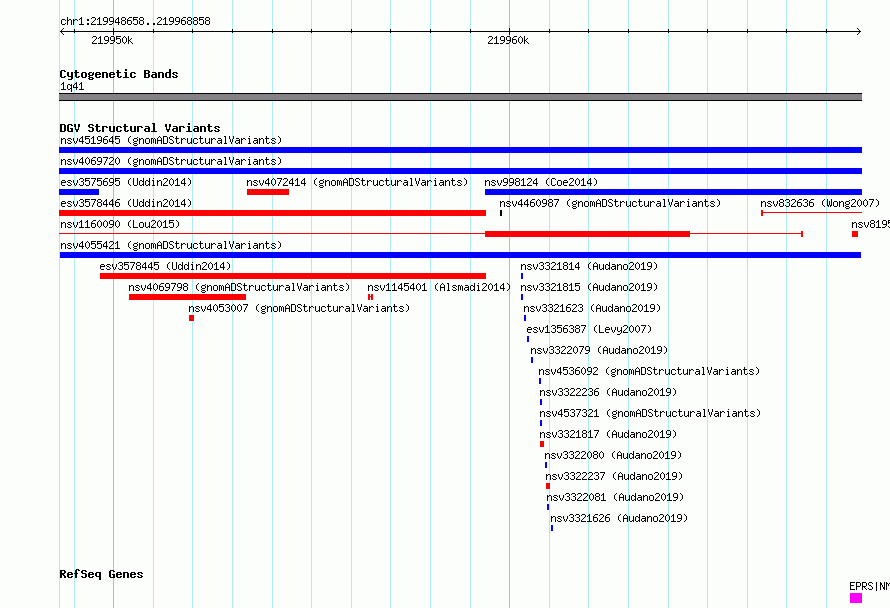Click the 219950k ruler position label
The image size is (890, 608).
[x=112, y=40]
